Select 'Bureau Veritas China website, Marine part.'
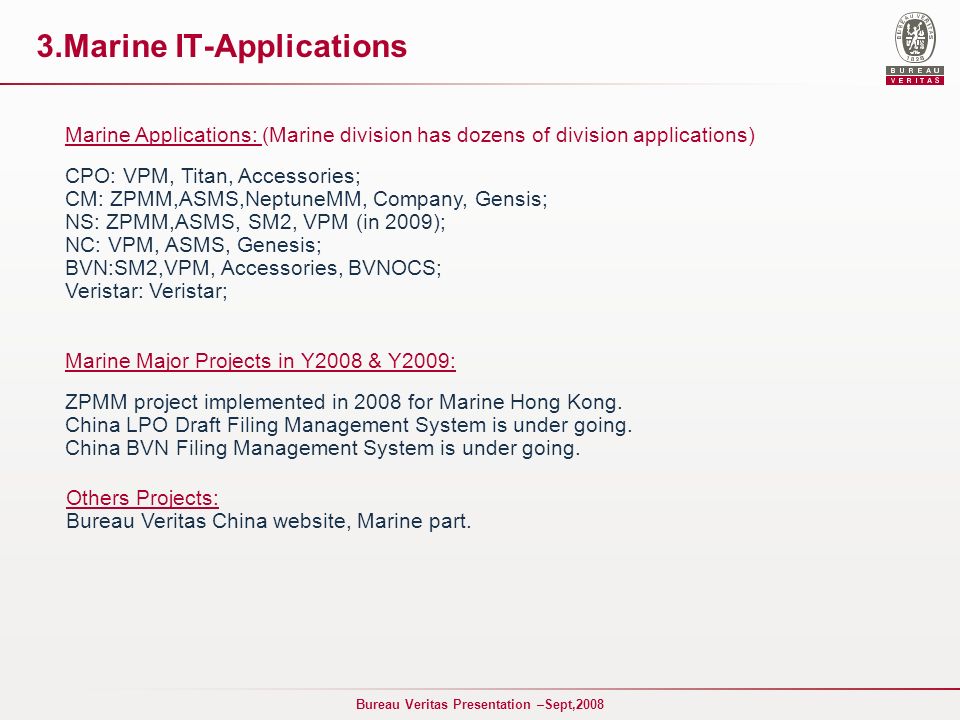 click(x=269, y=521)
